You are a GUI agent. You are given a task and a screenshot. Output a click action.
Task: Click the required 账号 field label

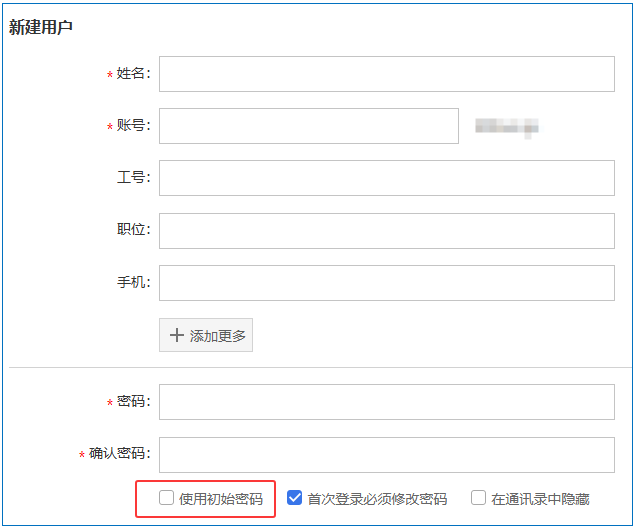132,126
